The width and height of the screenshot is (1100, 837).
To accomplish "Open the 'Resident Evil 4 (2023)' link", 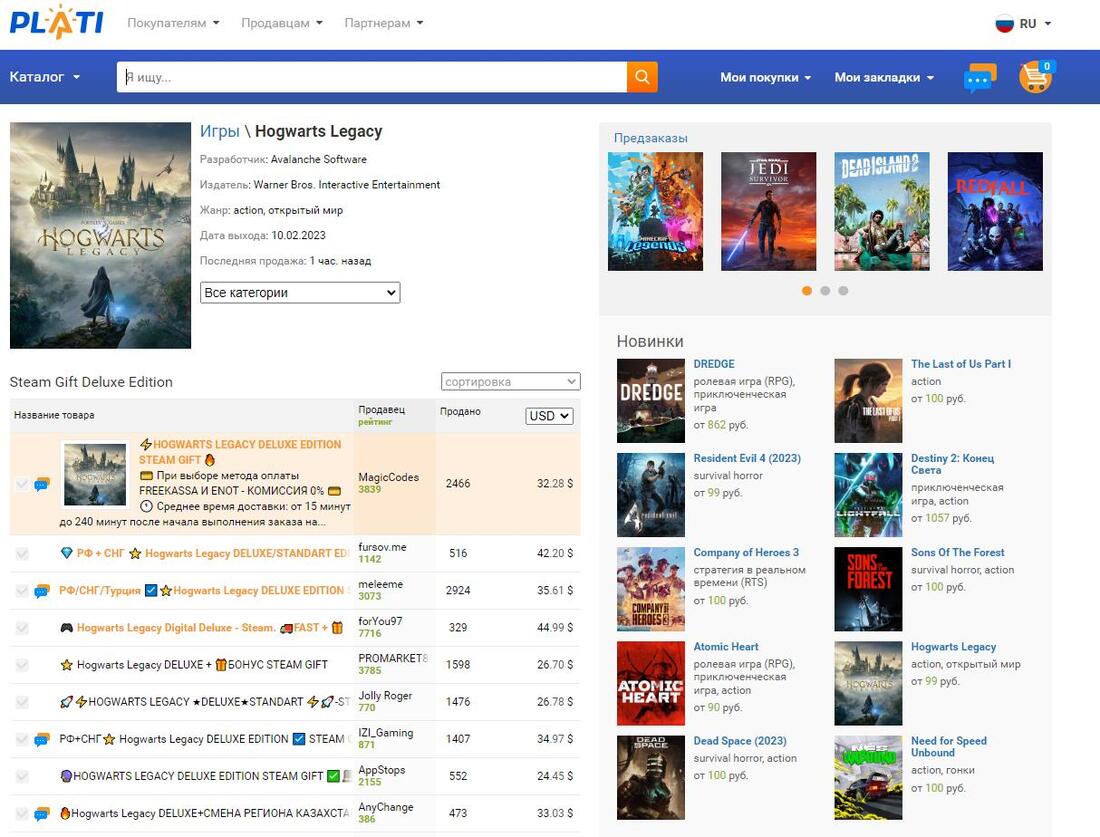I will pyautogui.click(x=747, y=458).
